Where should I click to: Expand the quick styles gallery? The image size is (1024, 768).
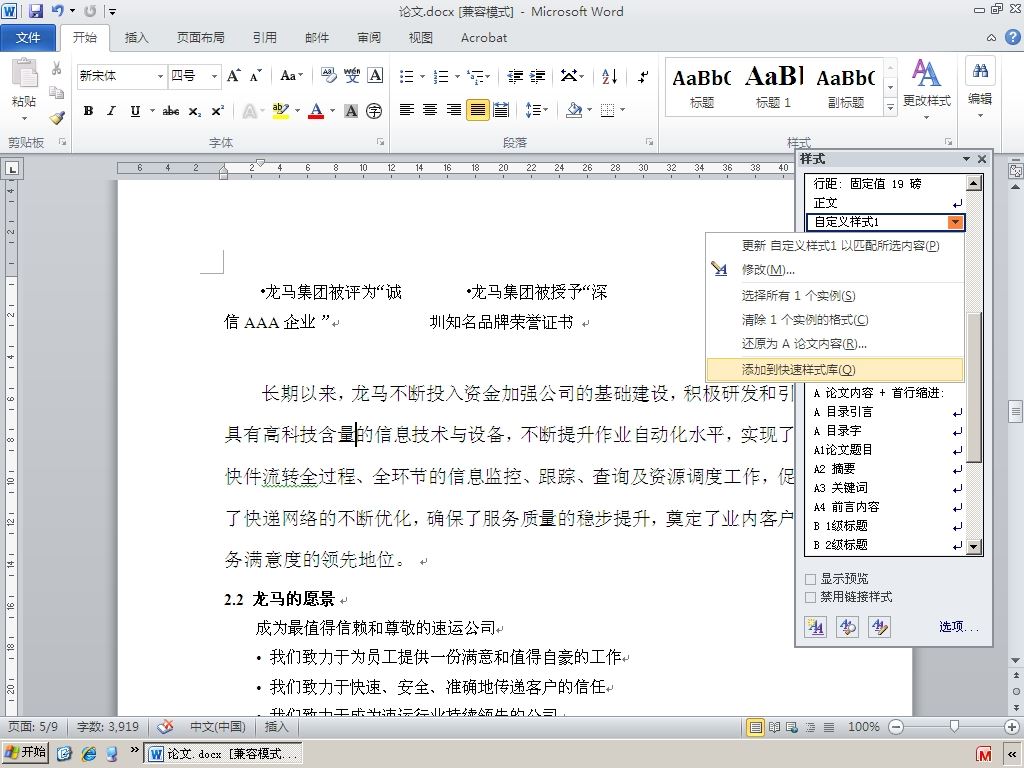coord(890,107)
